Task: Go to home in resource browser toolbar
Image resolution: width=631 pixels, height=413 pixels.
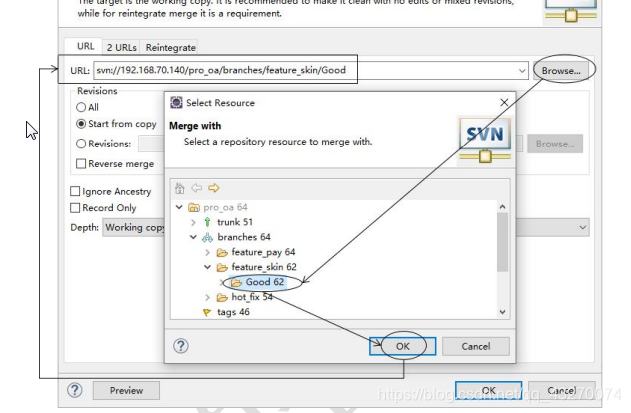Action: (179, 188)
